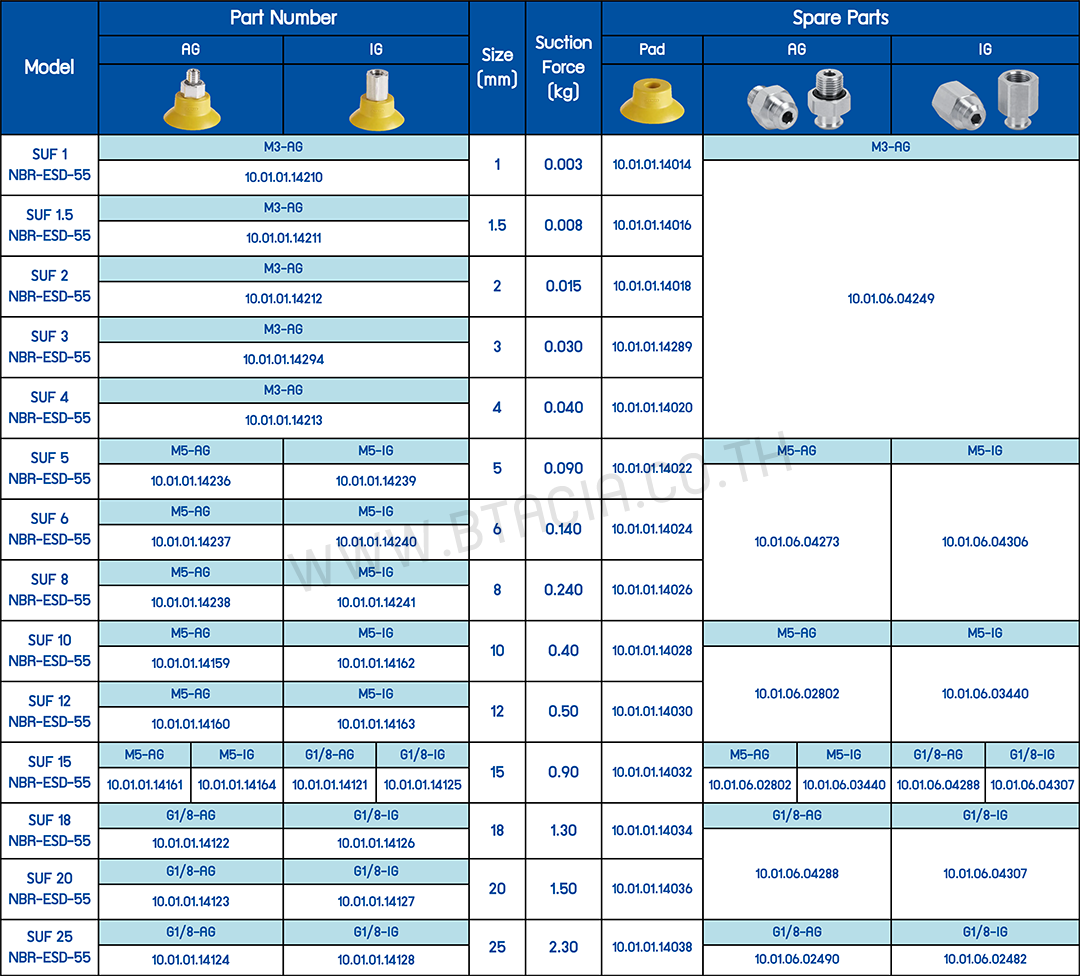The image size is (1080, 976).
Task: Select model 'SUF 25 NBR-ESD-55'
Action: [50, 947]
